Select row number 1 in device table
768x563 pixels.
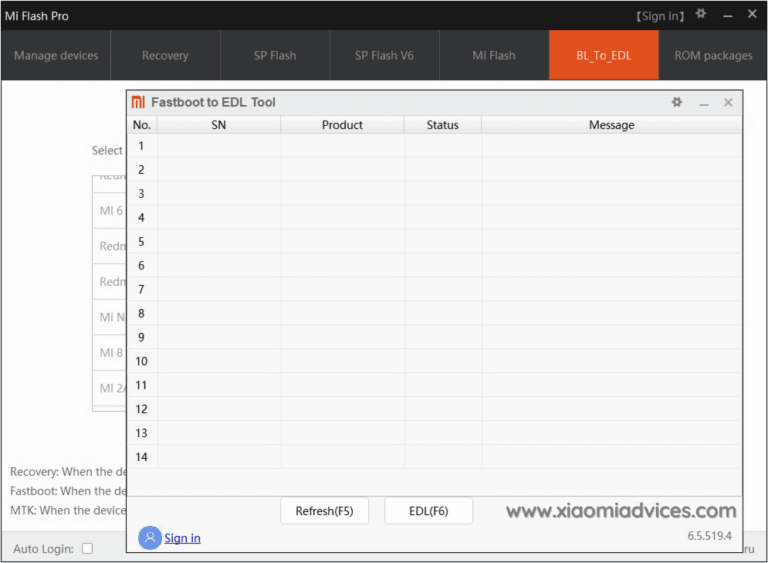(434, 146)
